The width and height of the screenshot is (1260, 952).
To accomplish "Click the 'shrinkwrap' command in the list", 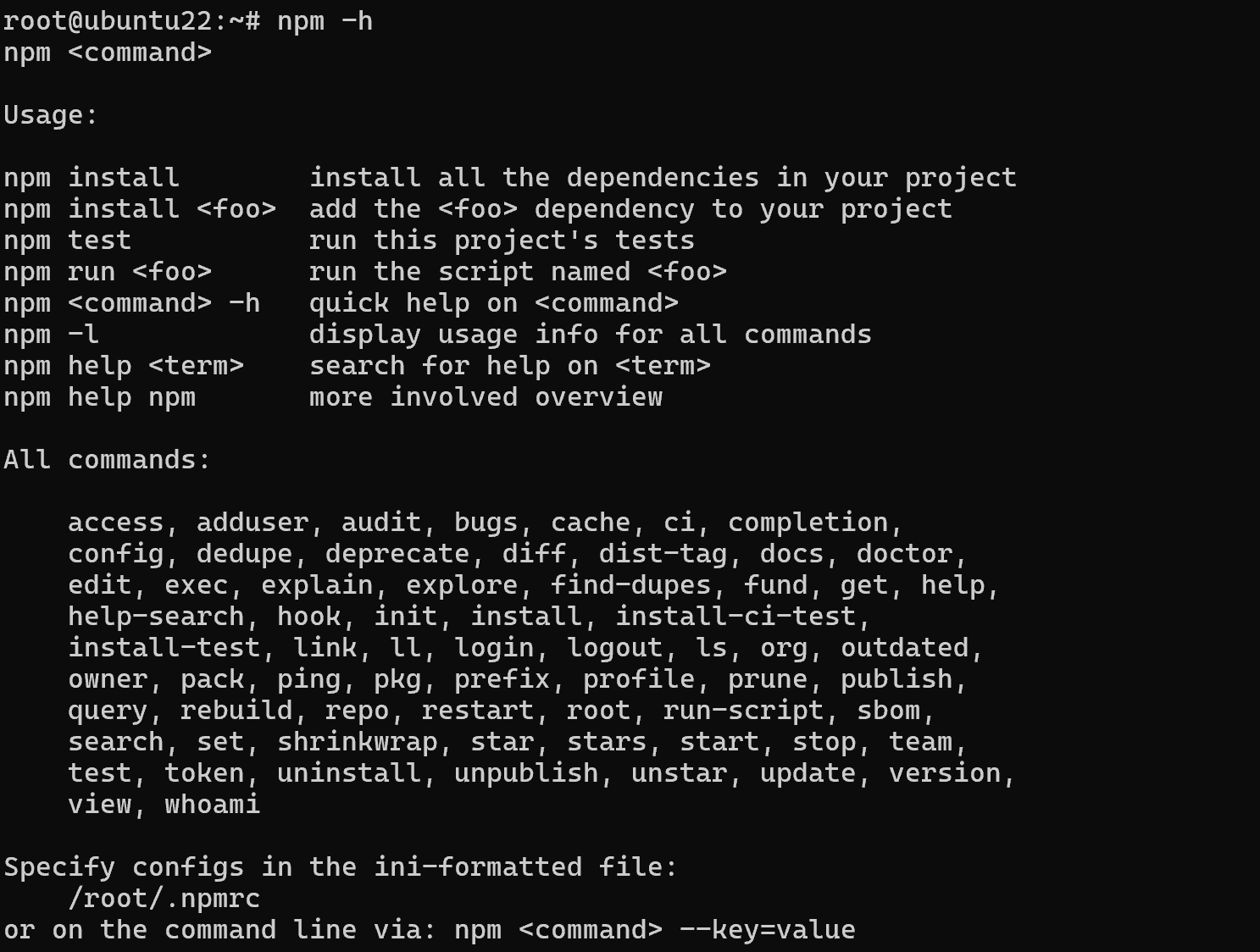I will coord(358,742).
